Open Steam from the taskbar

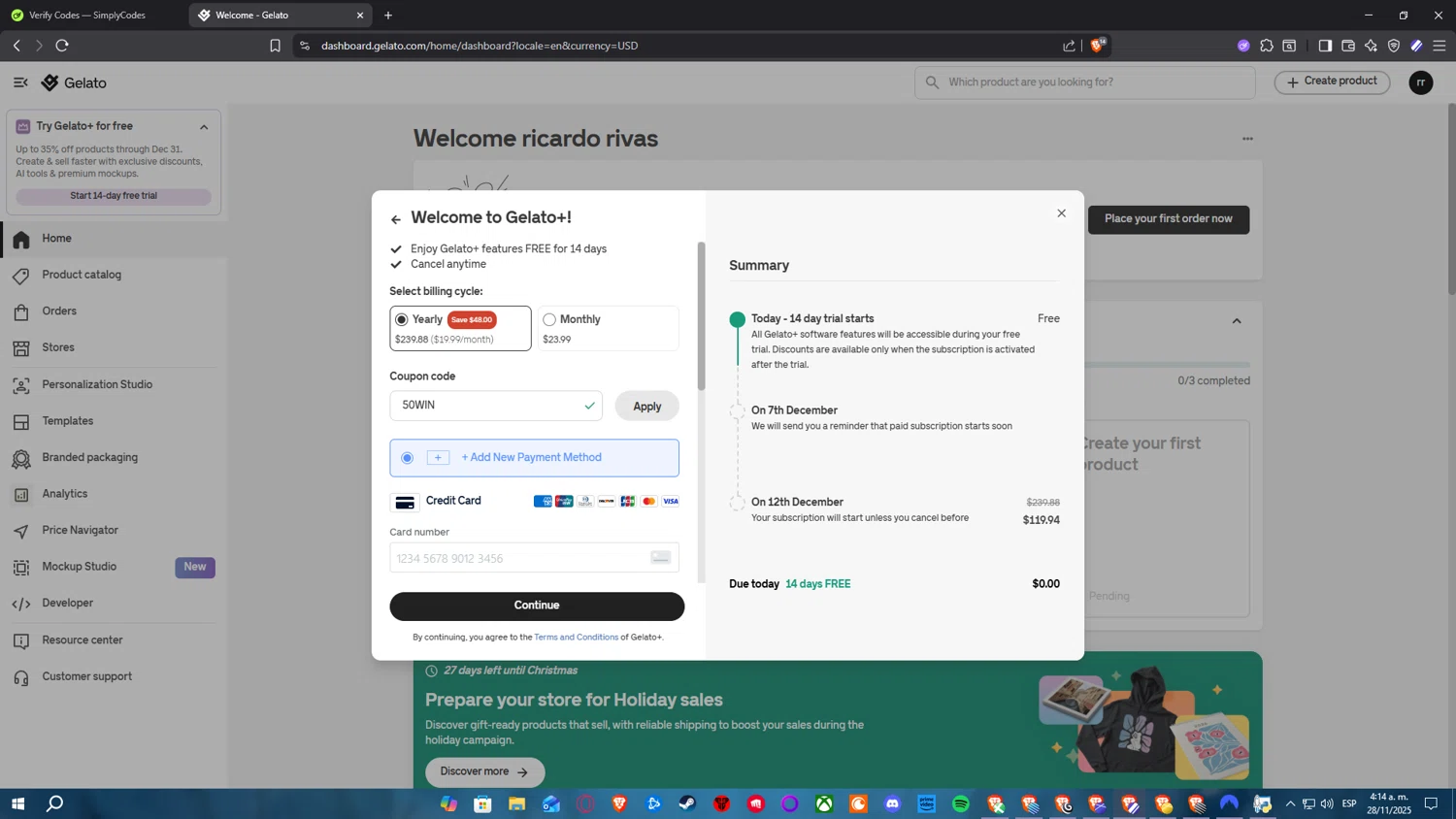(687, 803)
